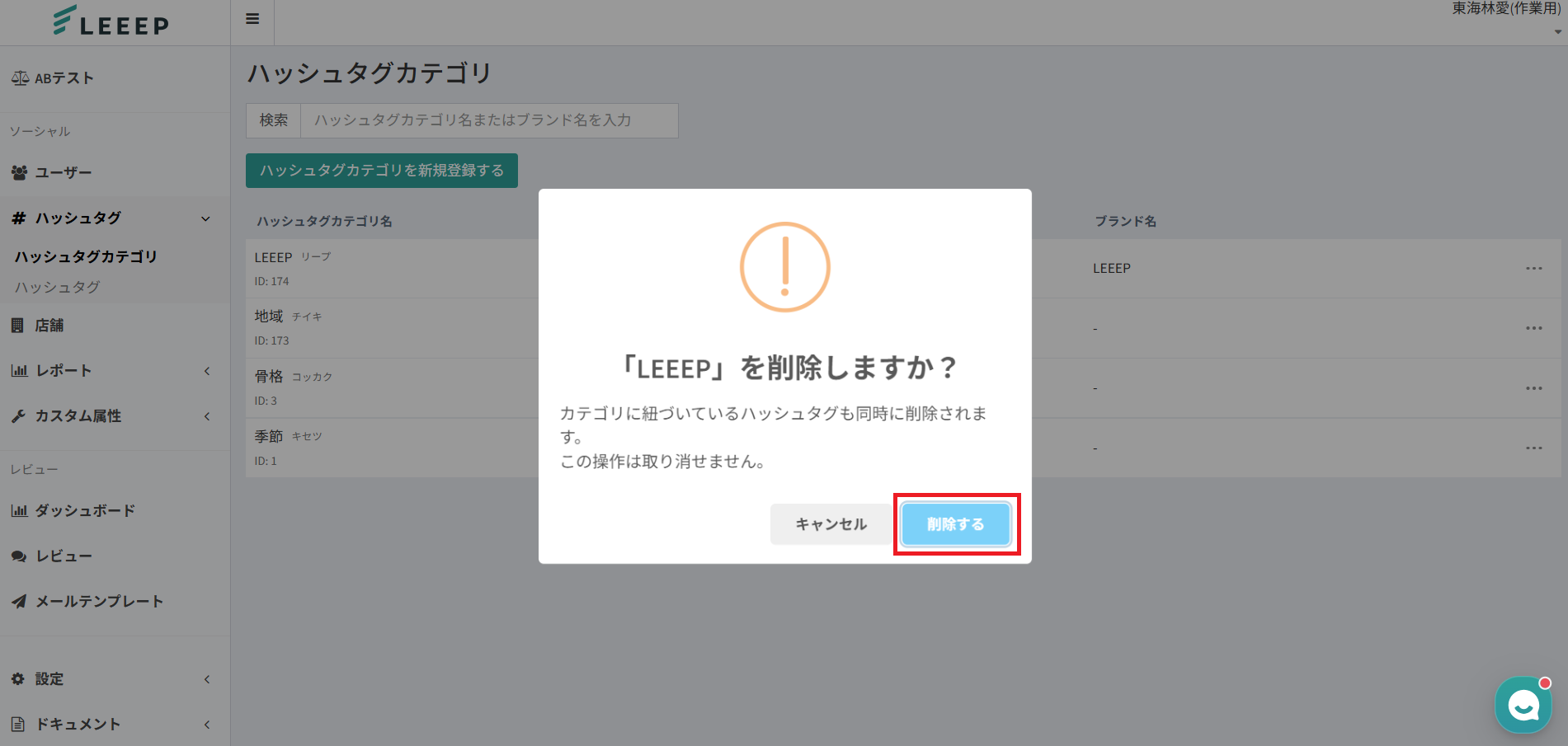Click the ID: 174 text
Screen dimensions: 1568x746
coord(272,282)
